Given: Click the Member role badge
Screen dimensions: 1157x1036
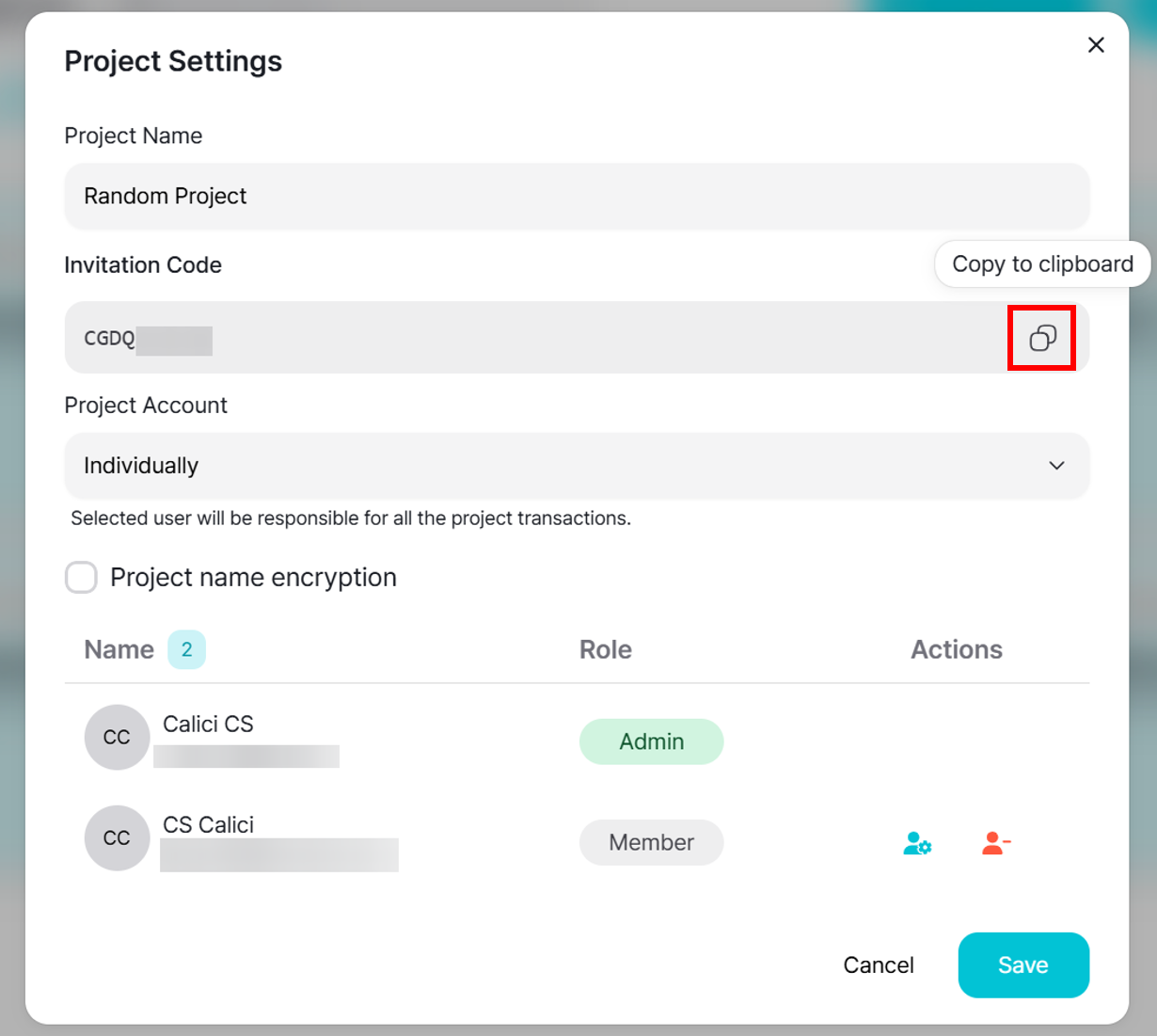Looking at the screenshot, I should tap(651, 842).
